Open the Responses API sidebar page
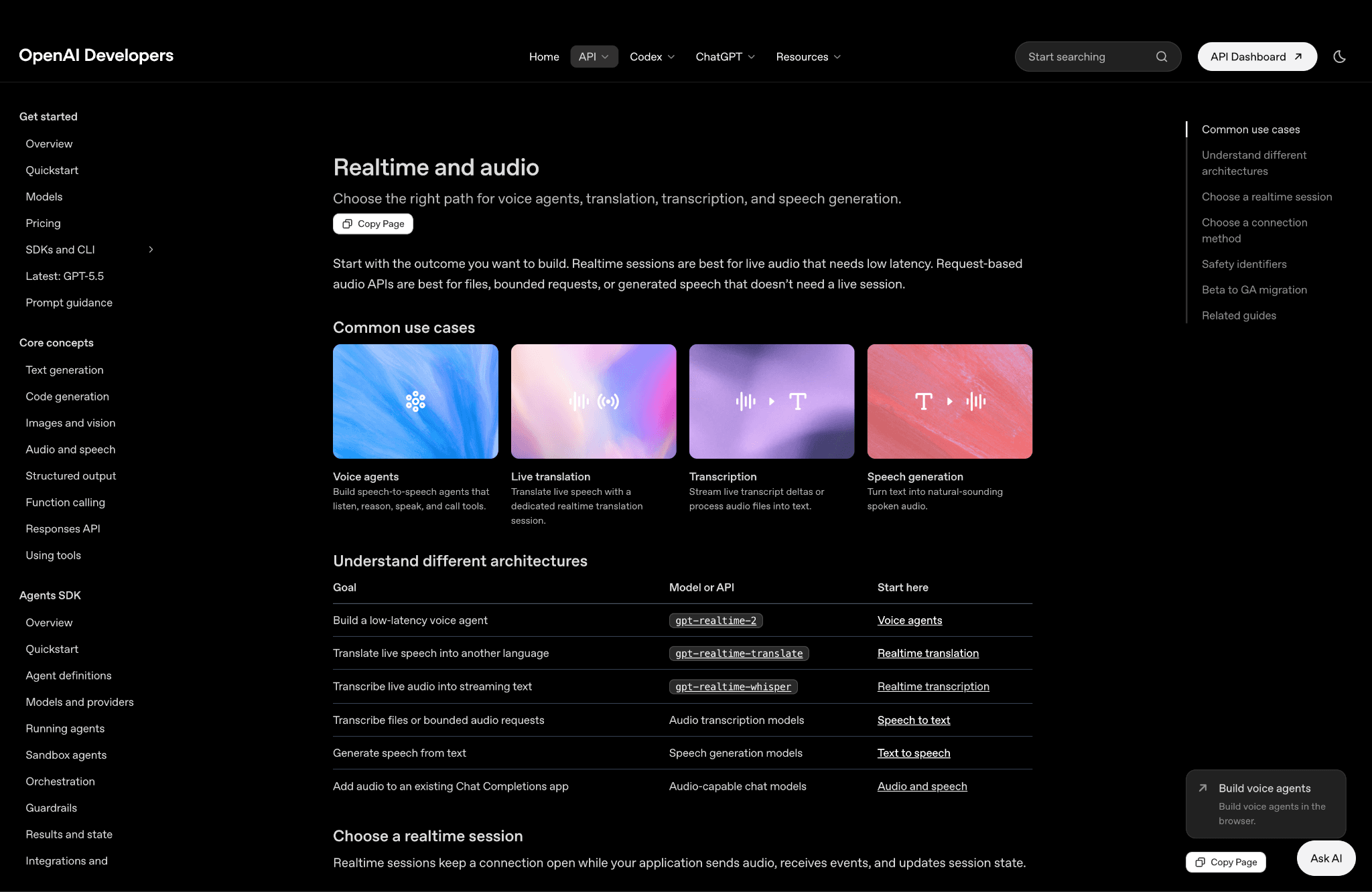The height and width of the screenshot is (892, 1372). click(x=63, y=529)
